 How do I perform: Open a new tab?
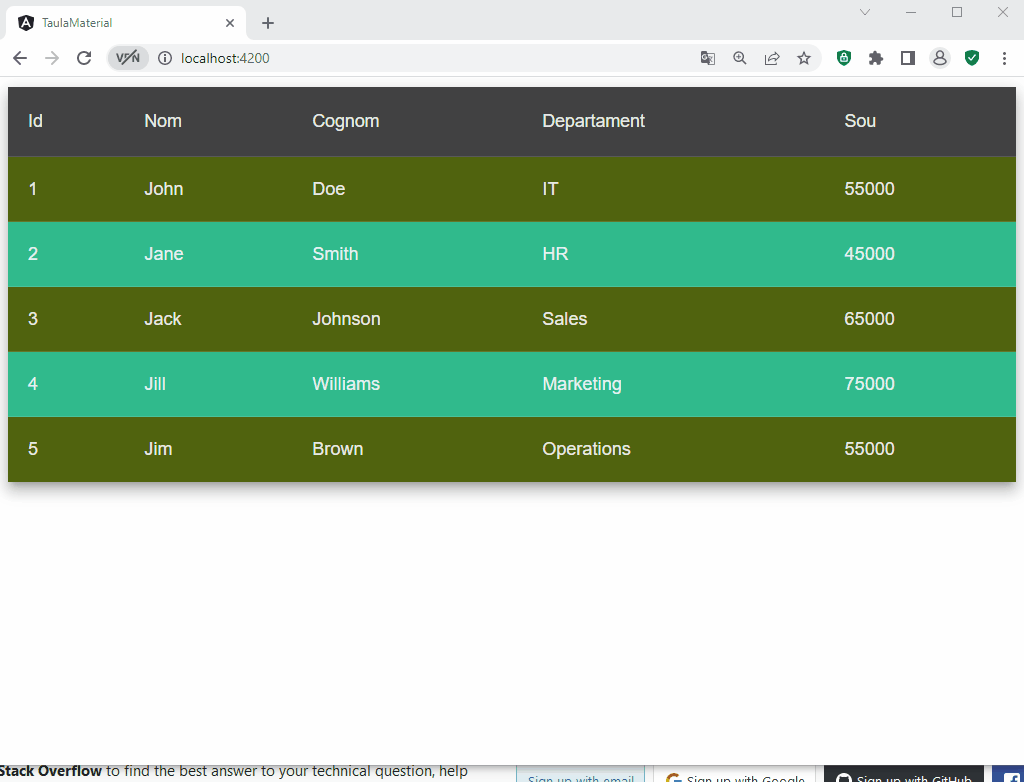coord(268,22)
